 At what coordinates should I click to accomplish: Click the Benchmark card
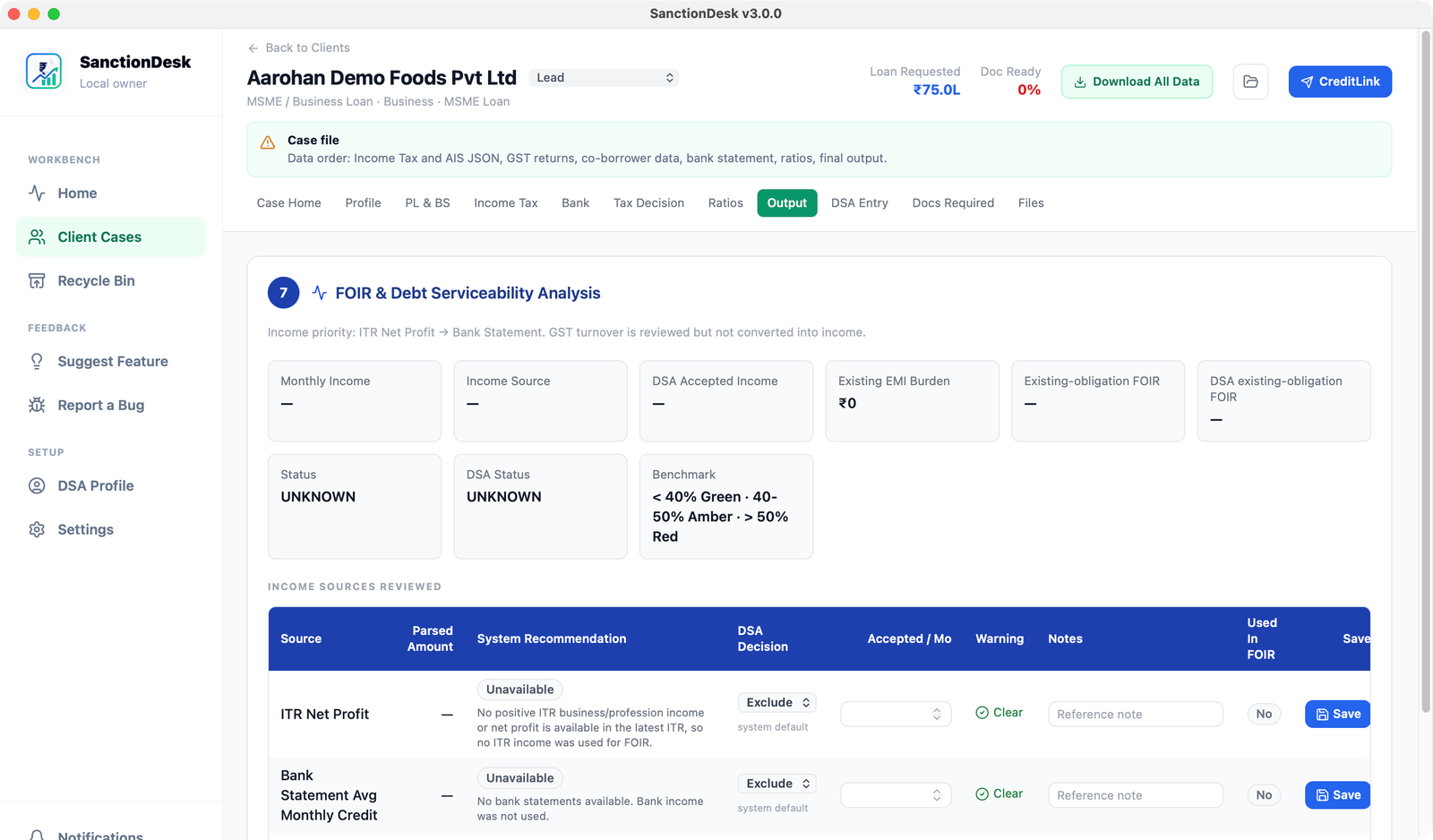pyautogui.click(x=726, y=506)
